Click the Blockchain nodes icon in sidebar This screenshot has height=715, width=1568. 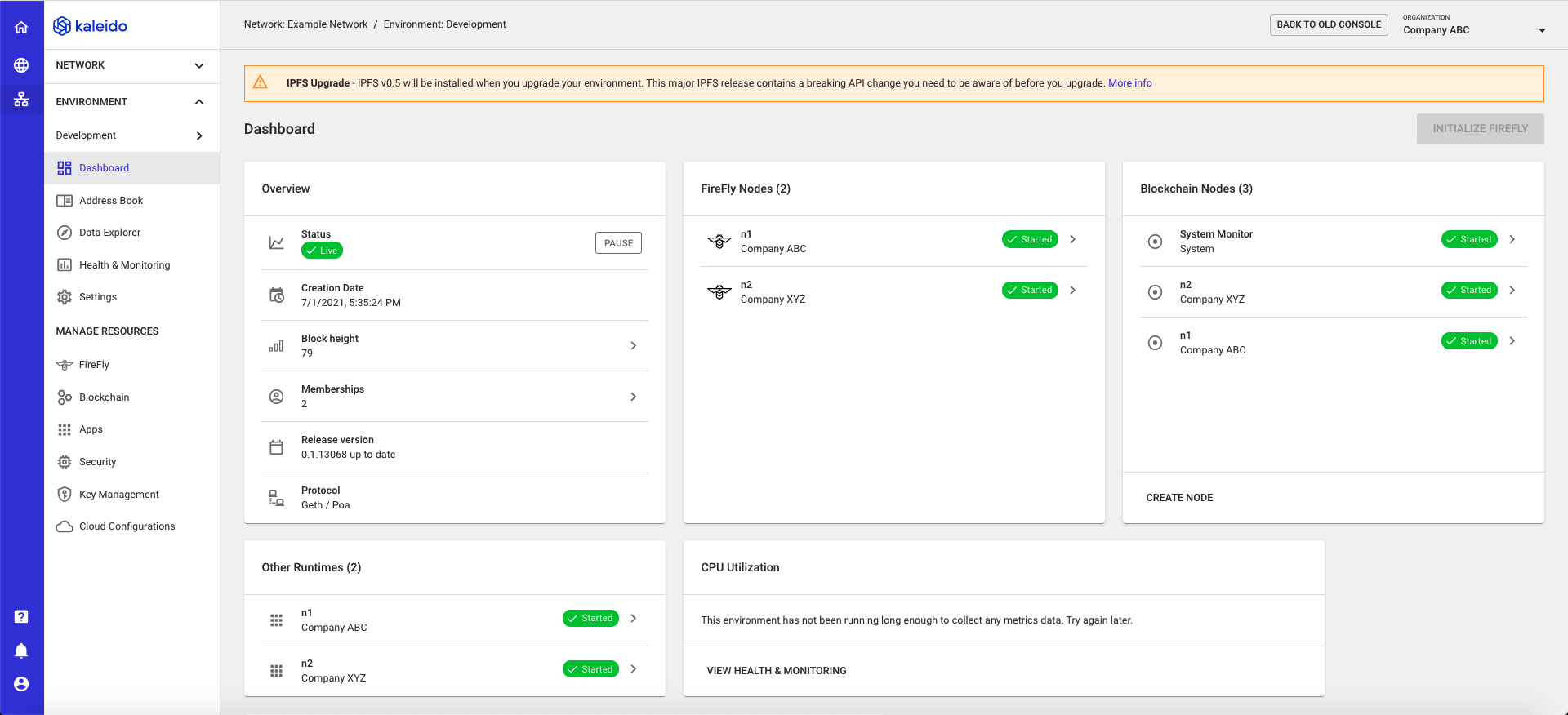tap(65, 397)
